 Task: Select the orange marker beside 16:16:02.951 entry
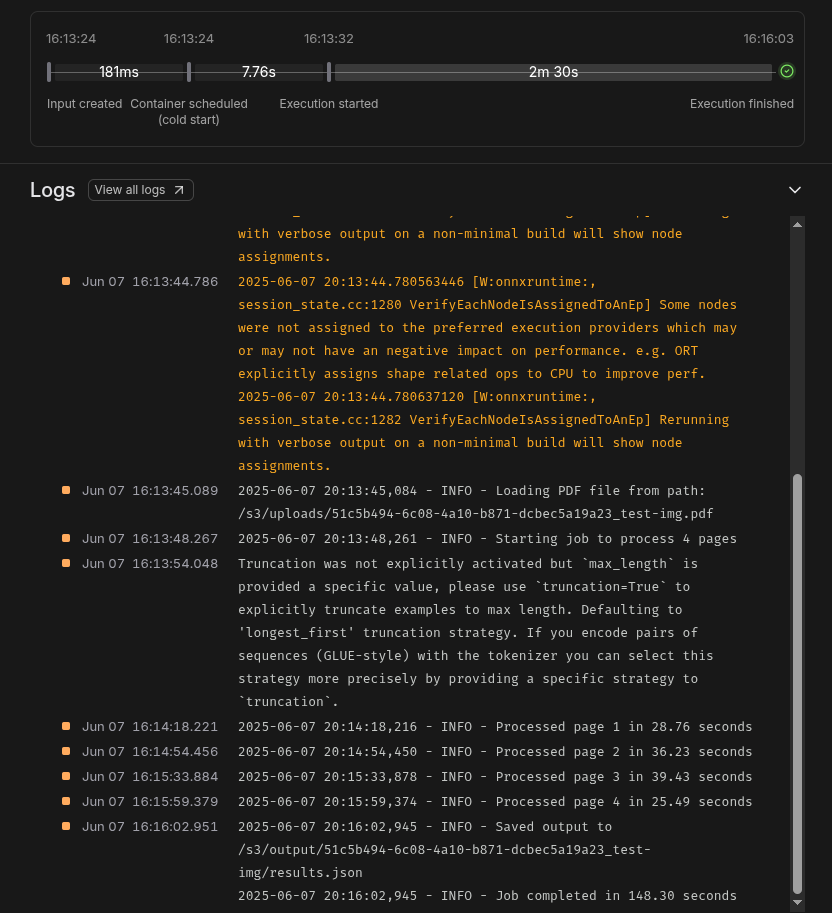coord(66,826)
